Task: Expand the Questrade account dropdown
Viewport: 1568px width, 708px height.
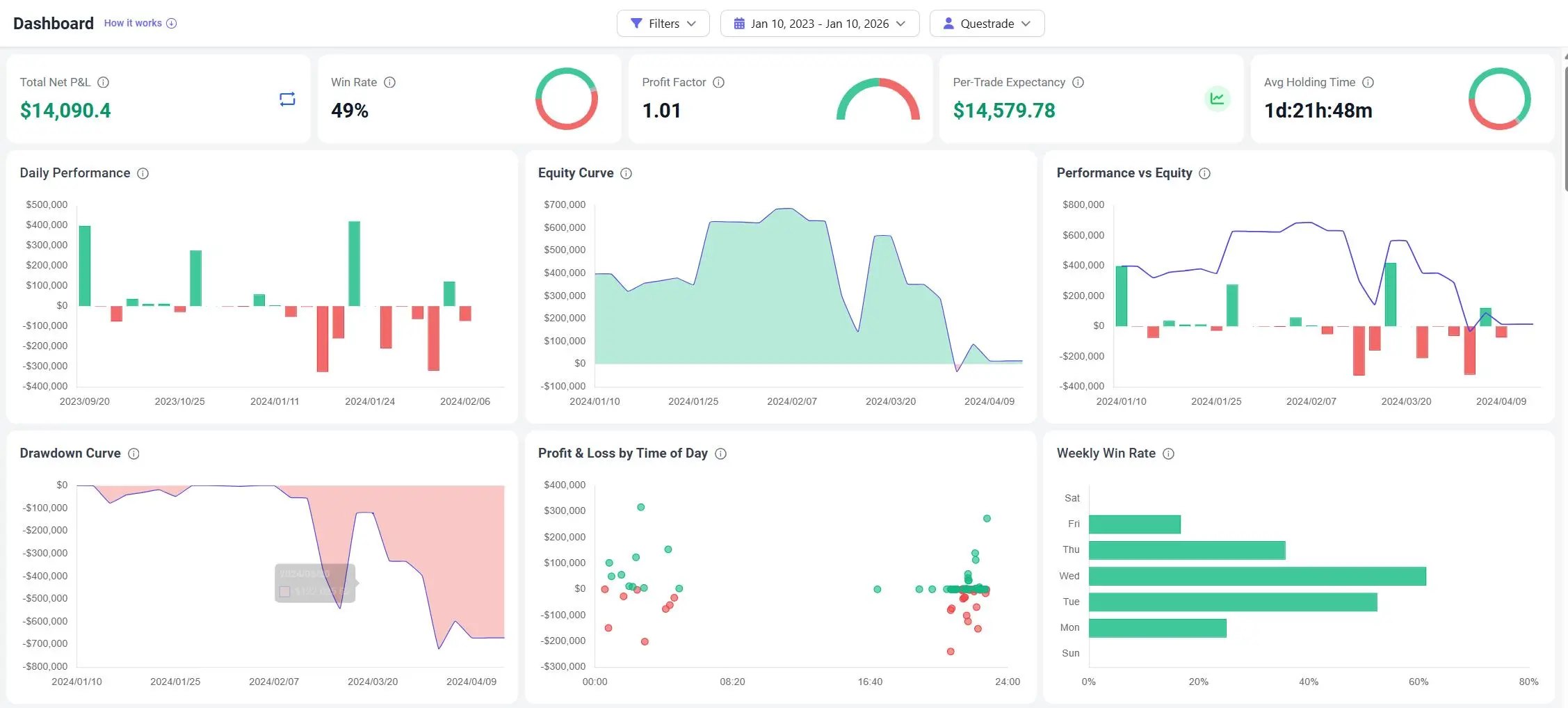Action: click(987, 23)
